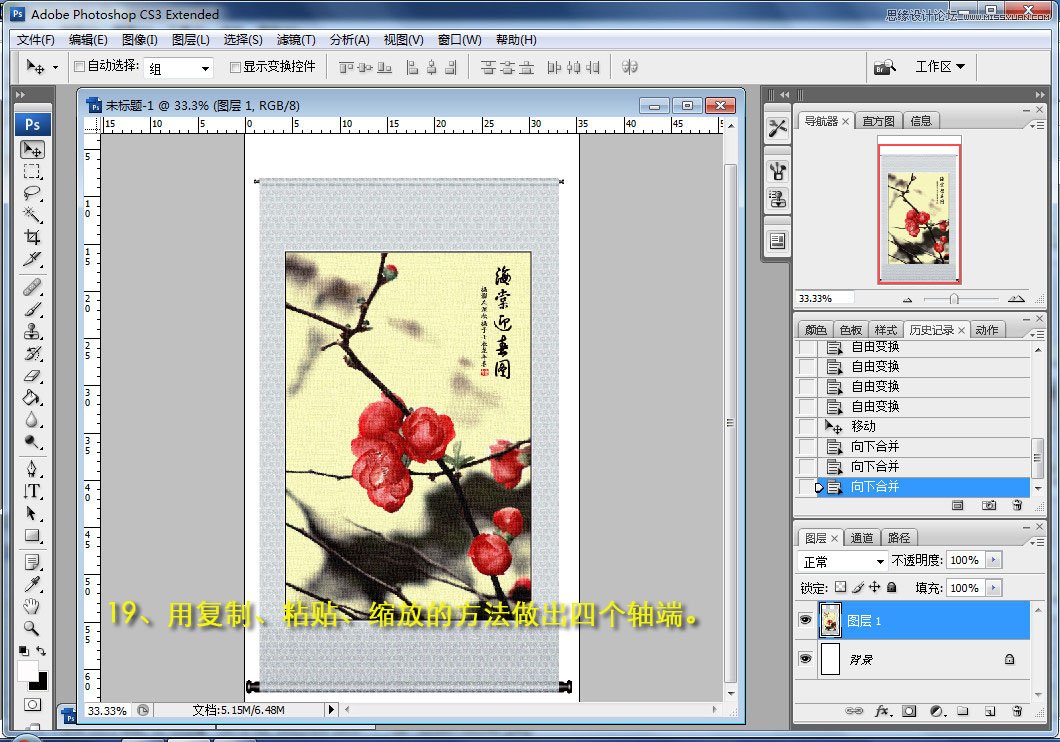Select the Pen tool
This screenshot has height=742, width=1060.
point(32,468)
